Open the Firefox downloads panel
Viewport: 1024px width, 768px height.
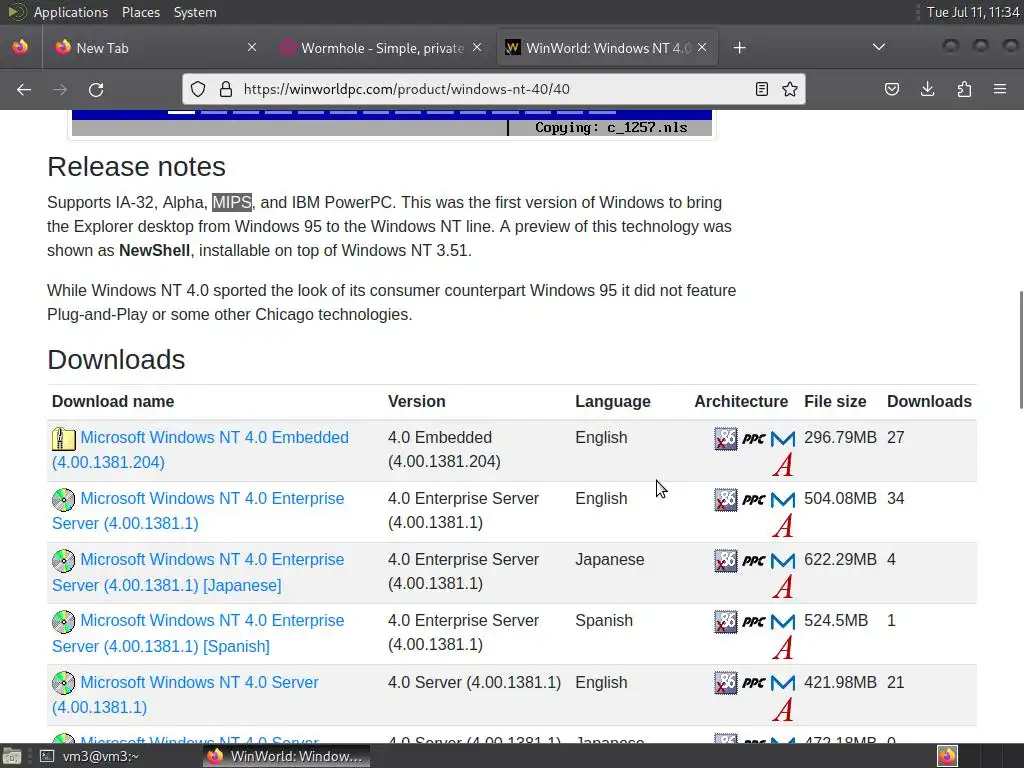[x=927, y=89]
